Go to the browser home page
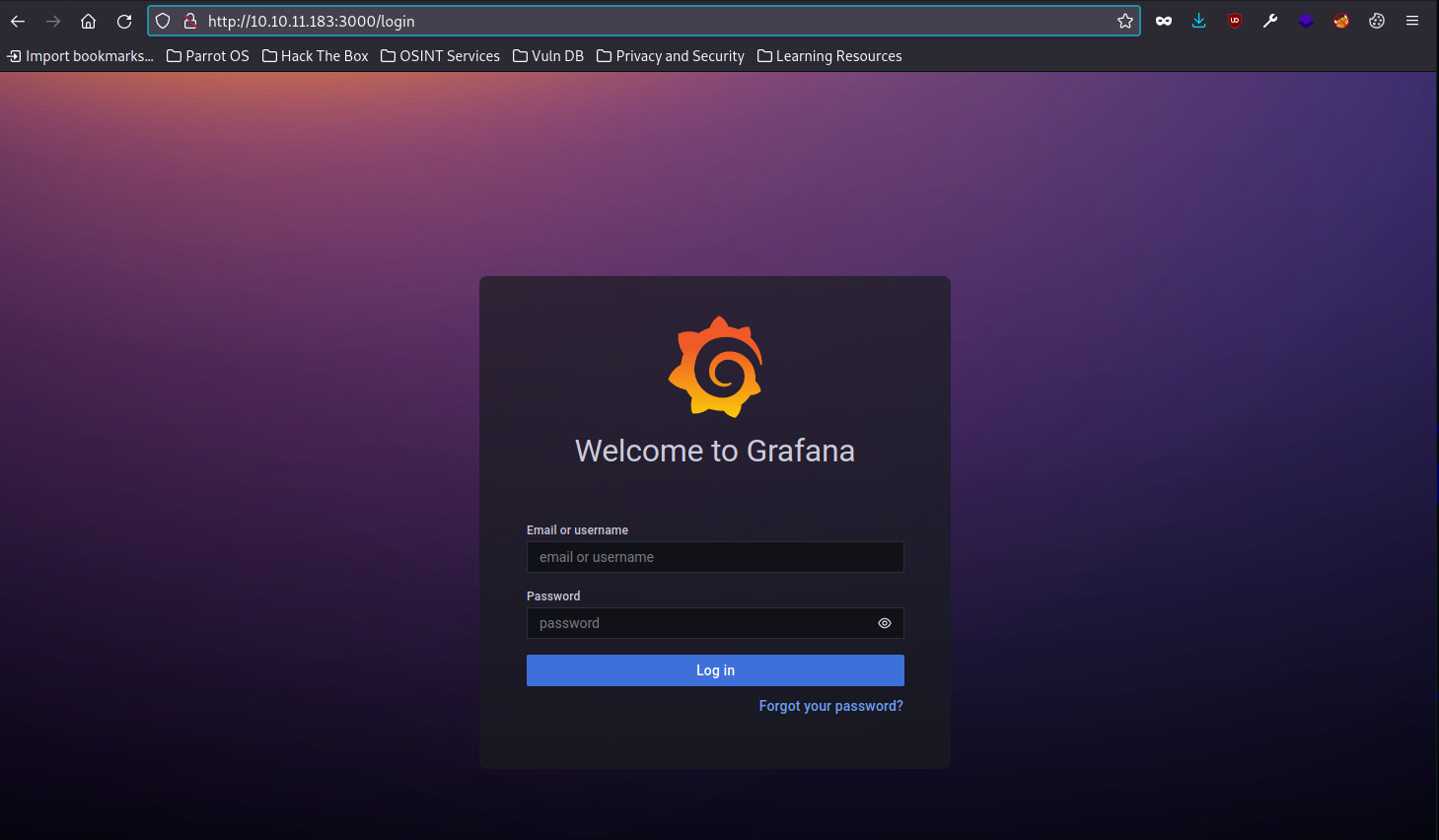Screen dimensions: 1439x840 click(x=89, y=21)
